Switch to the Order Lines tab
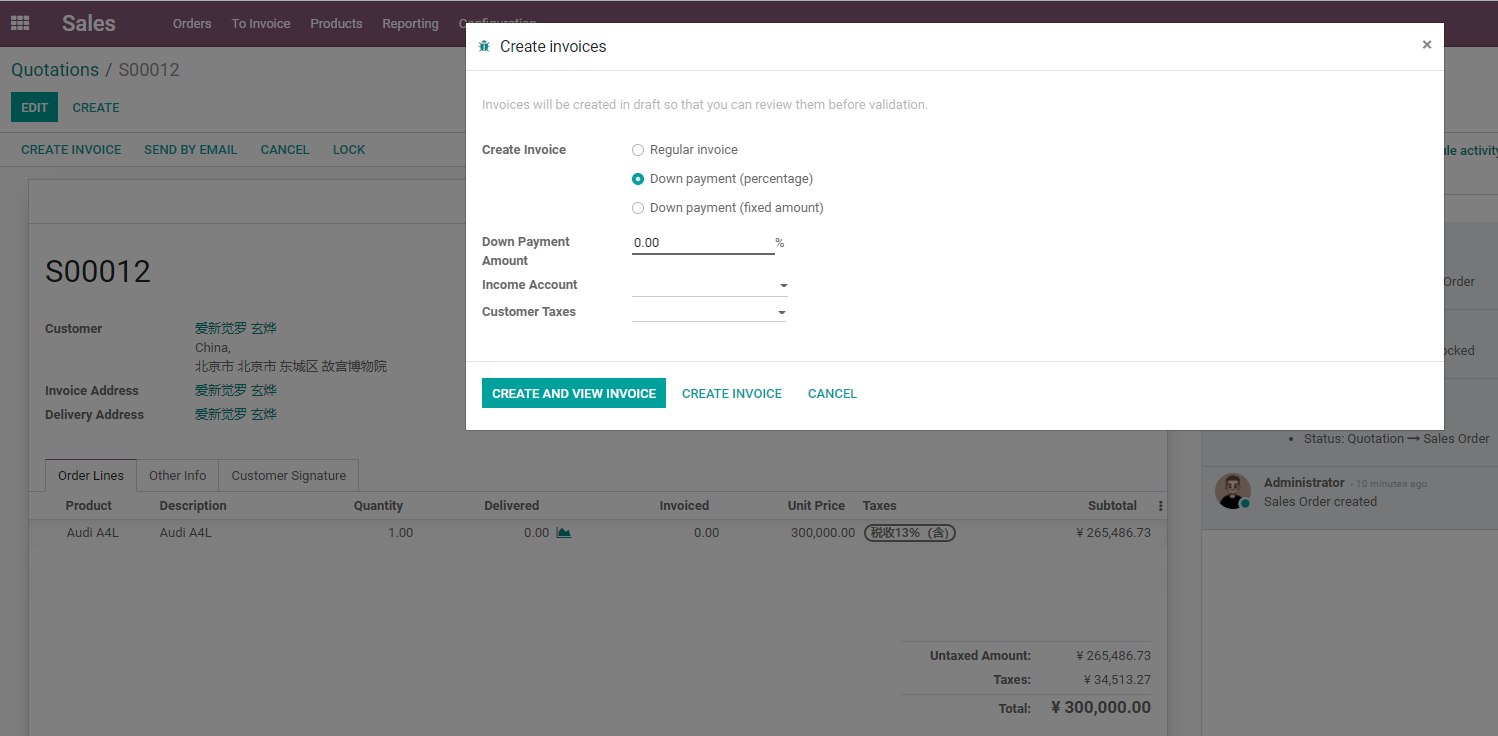The image size is (1498, 736). point(91,476)
